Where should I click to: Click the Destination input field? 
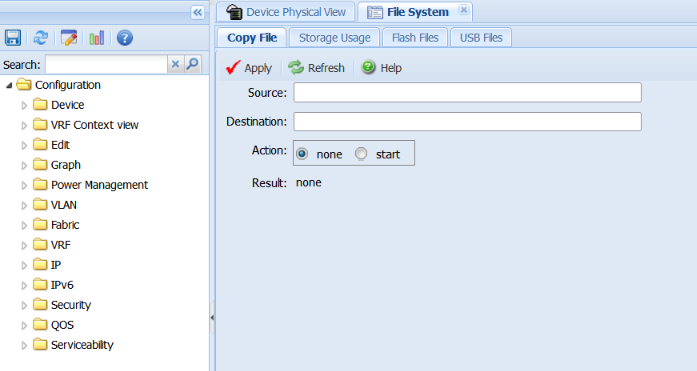tap(467, 121)
